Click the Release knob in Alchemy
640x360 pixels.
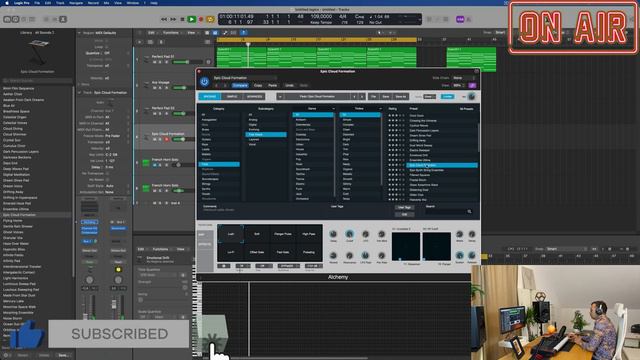472,256
